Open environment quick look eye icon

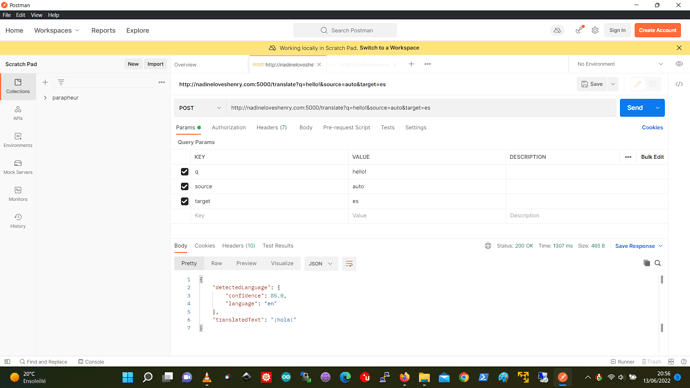679,64
